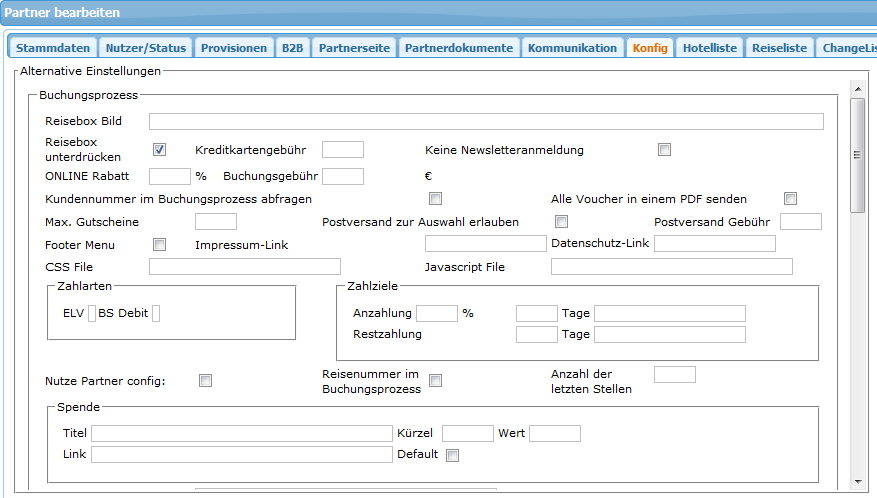Focus the ONLINE Rabatt percent field
Image resolution: width=877 pixels, height=498 pixels.
[169, 176]
